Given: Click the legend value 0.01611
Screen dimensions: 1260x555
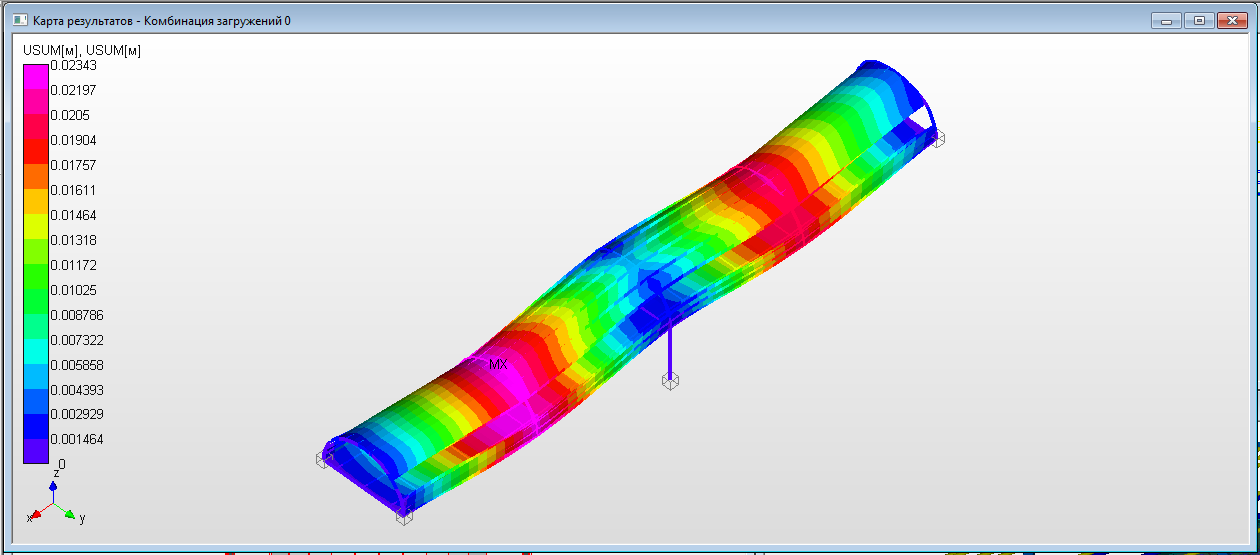Looking at the screenshot, I should pyautogui.click(x=73, y=190).
